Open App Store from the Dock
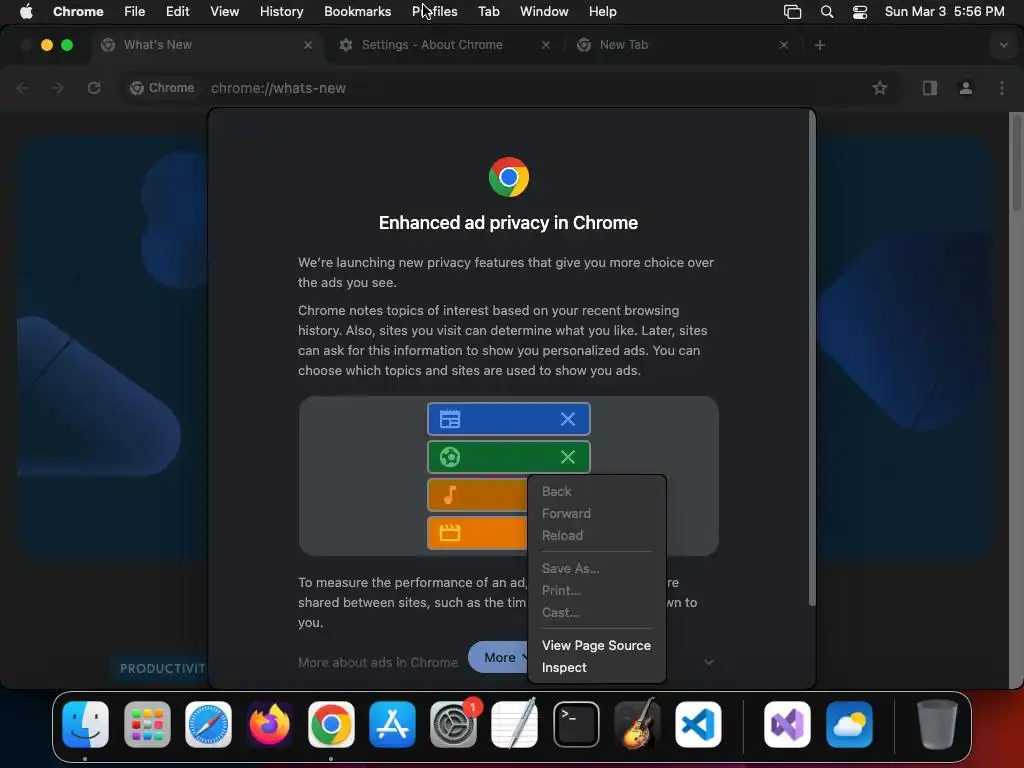This screenshot has height=768, width=1024. coord(392,724)
